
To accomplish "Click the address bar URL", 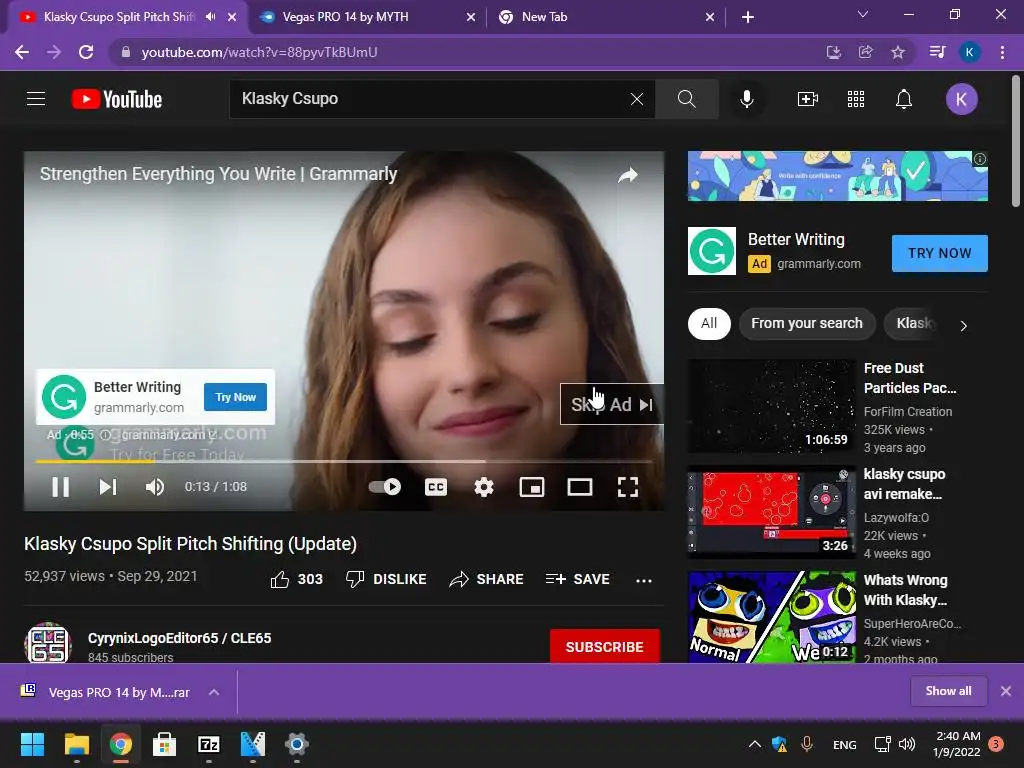I will pyautogui.click(x=259, y=52).
